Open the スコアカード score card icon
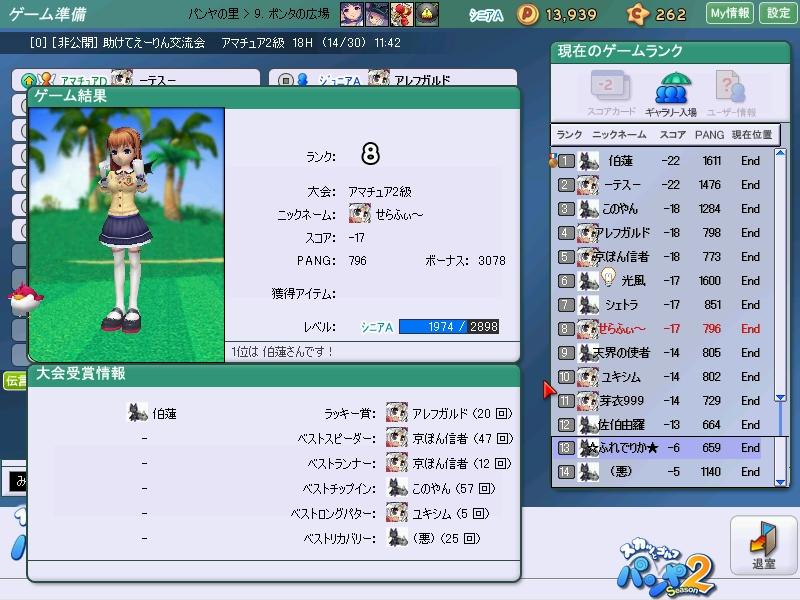This screenshot has height=600, width=800. pyautogui.click(x=611, y=94)
